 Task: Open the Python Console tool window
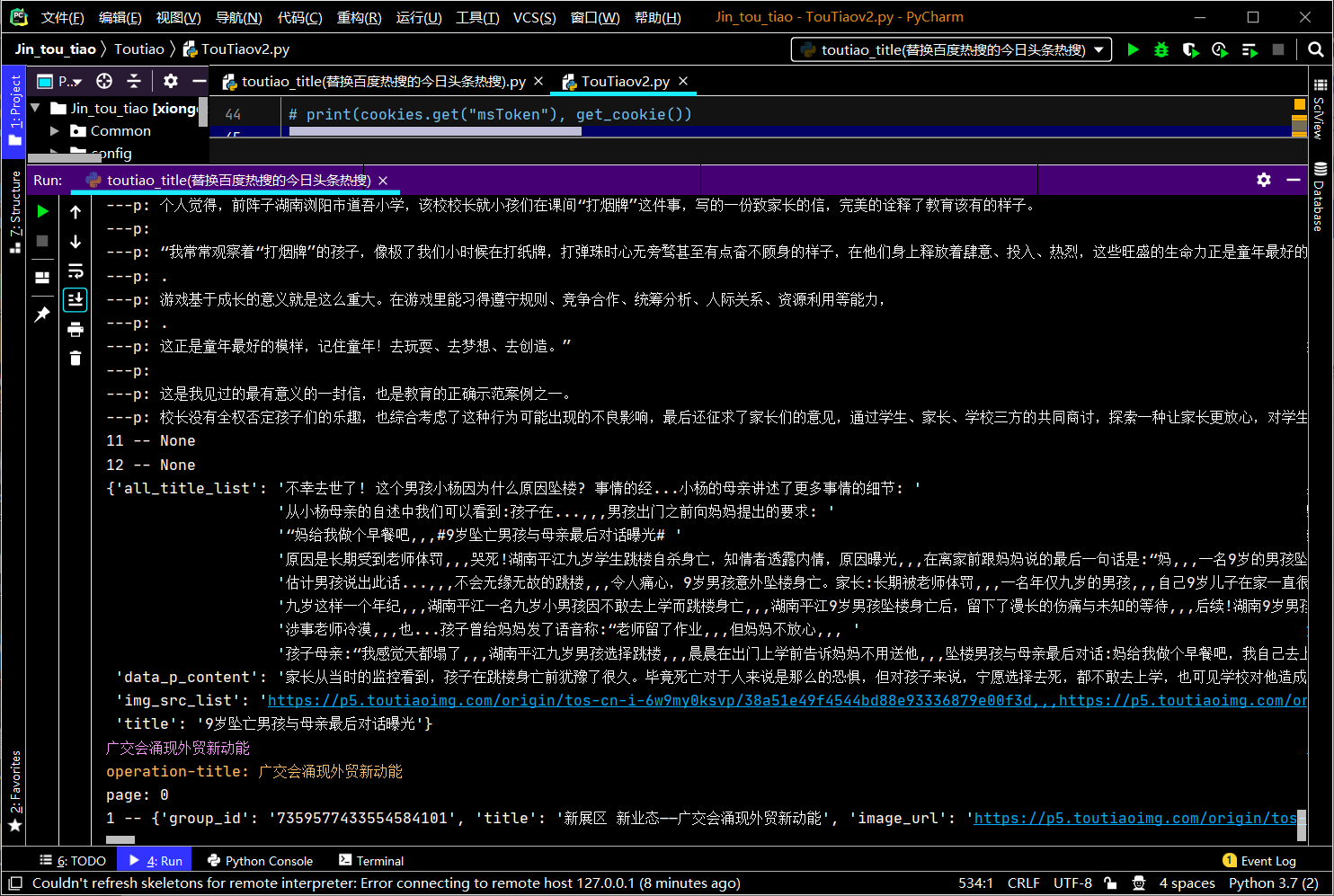(x=260, y=860)
